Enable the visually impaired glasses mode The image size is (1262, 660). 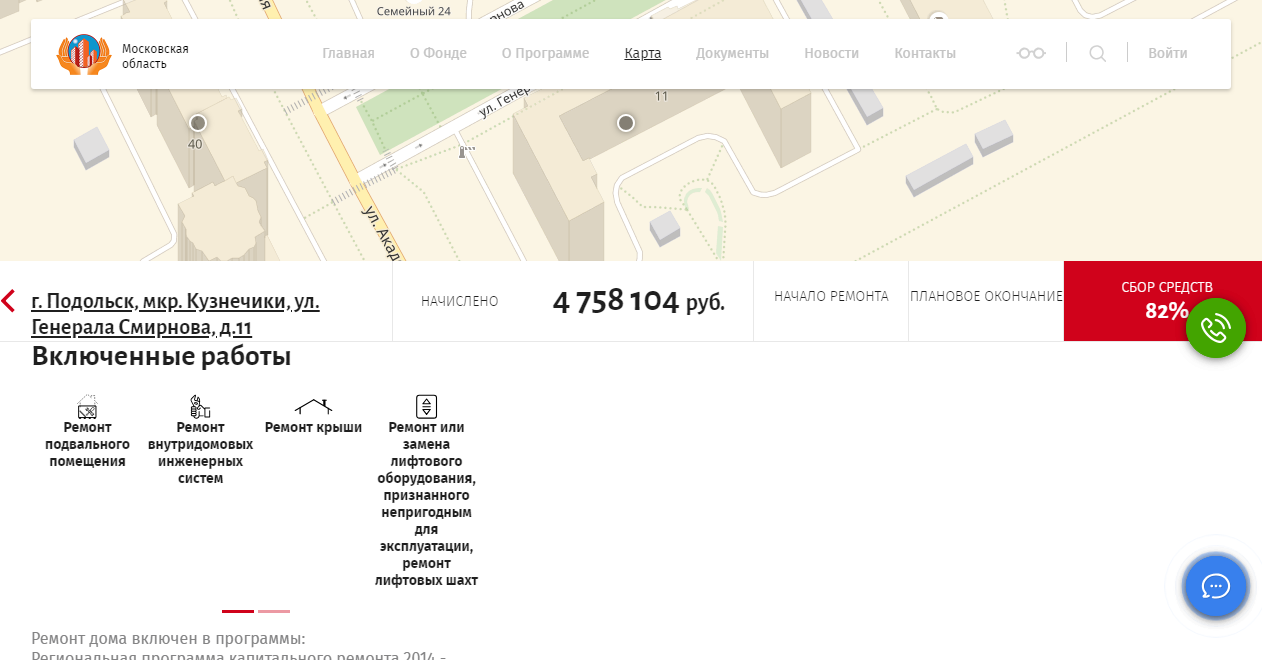click(x=1030, y=53)
